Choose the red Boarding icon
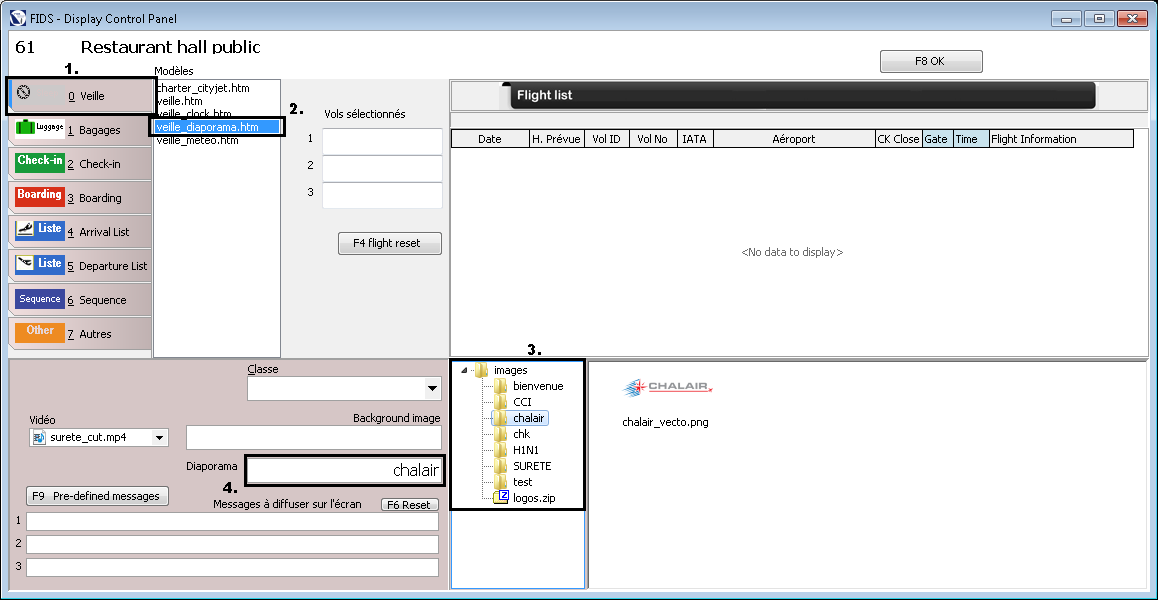Image resolution: width=1158 pixels, height=600 pixels. pos(39,196)
